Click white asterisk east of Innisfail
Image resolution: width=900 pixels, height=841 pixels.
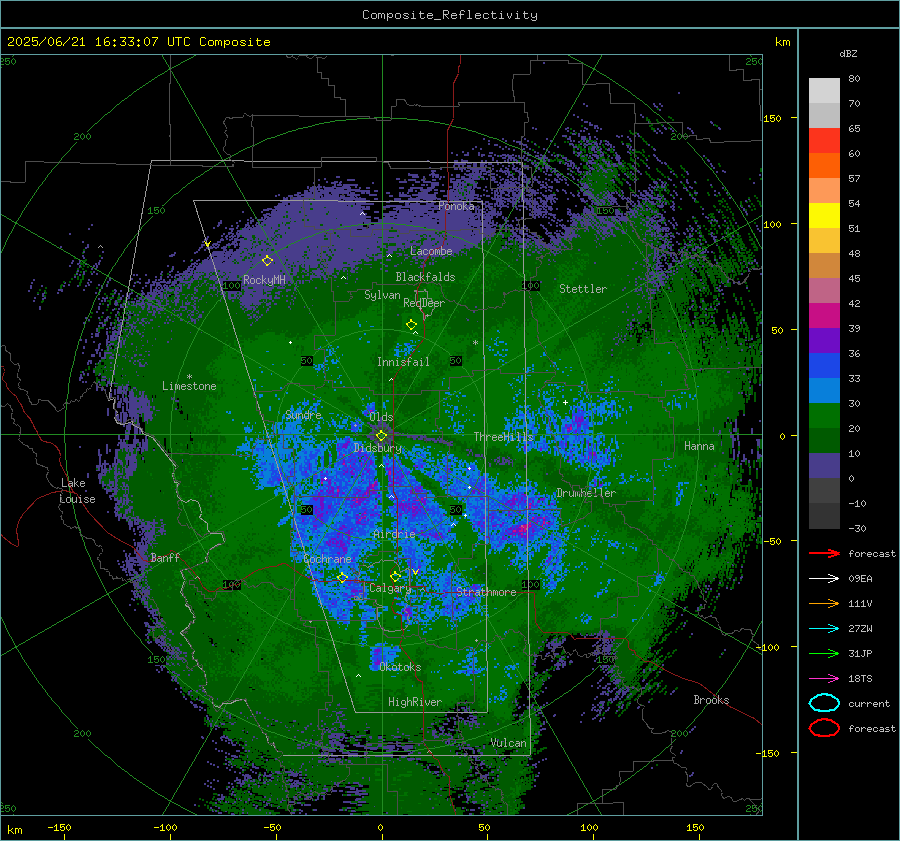pyautogui.click(x=475, y=343)
